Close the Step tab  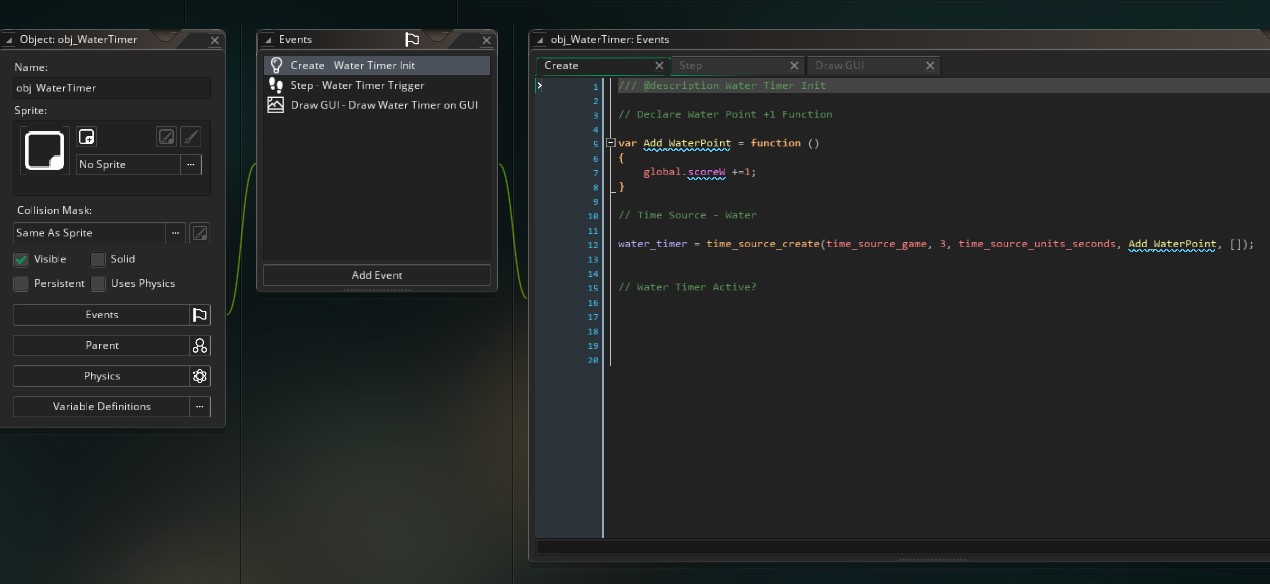click(795, 66)
